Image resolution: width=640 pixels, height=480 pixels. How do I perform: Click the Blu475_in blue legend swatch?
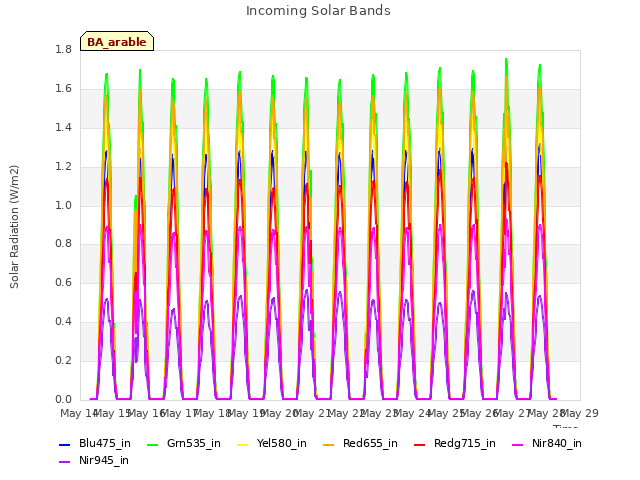click(64, 444)
